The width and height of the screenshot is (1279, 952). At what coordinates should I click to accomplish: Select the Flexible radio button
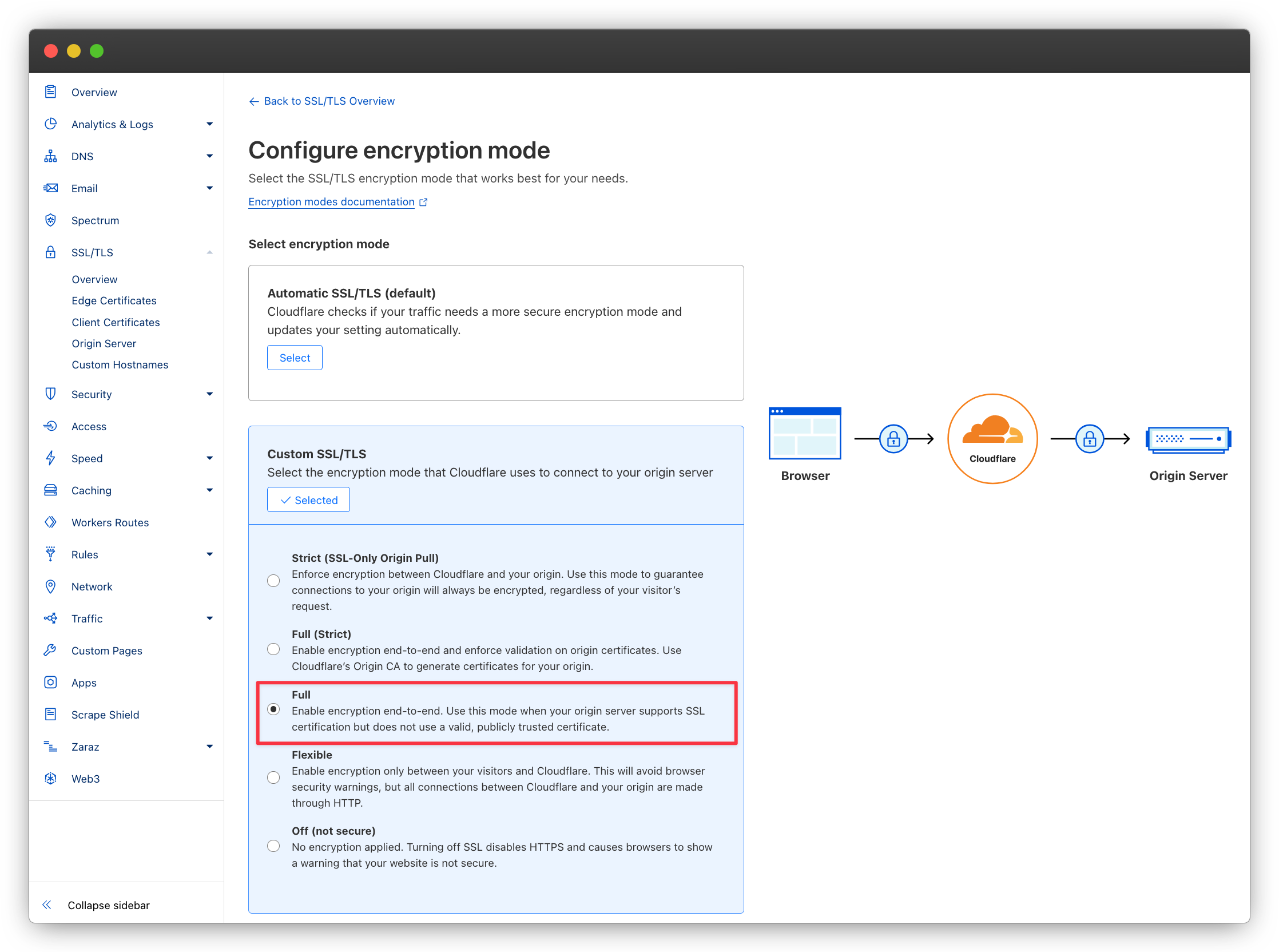click(x=273, y=778)
